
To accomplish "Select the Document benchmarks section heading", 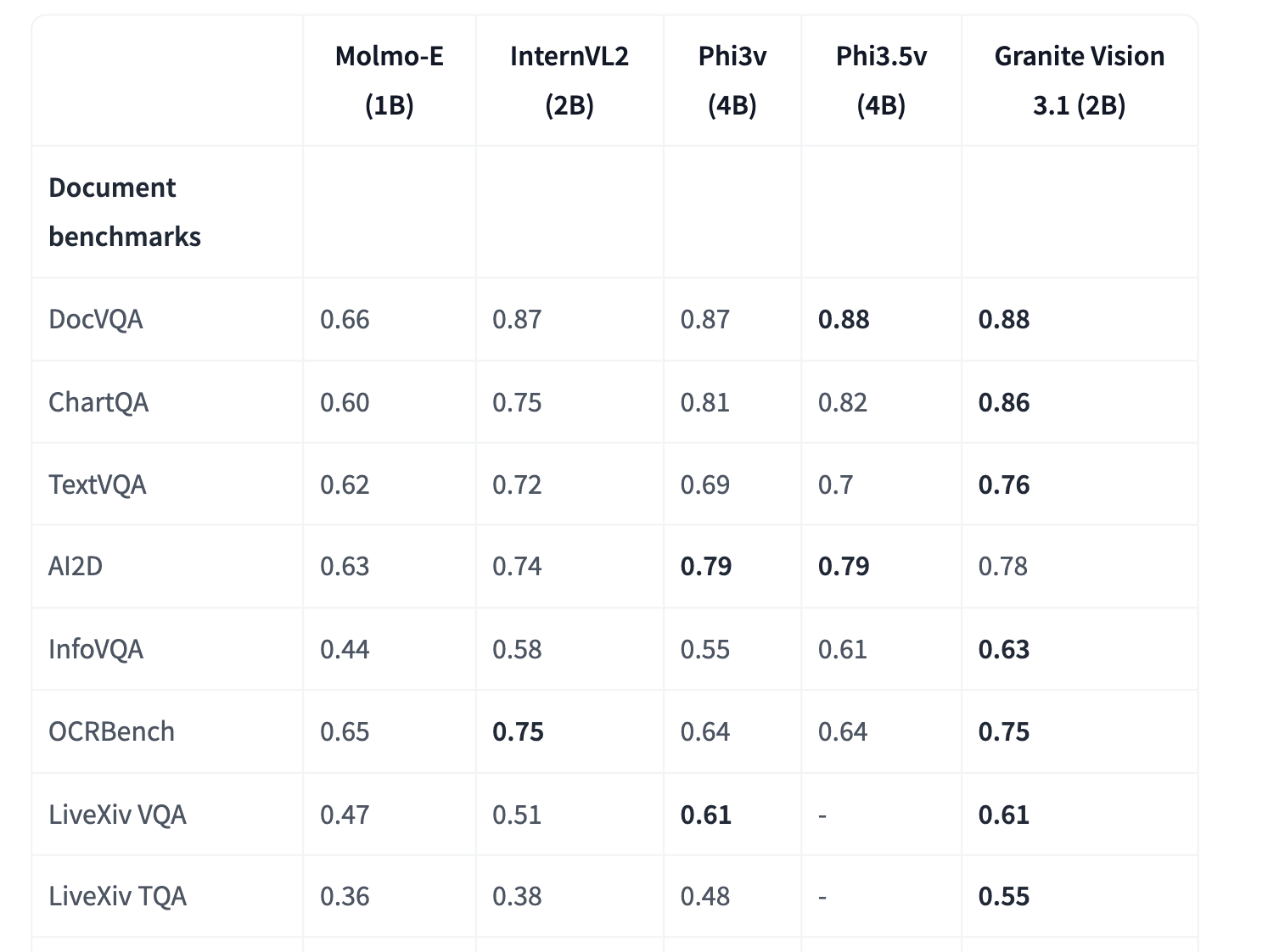I will point(125,211).
